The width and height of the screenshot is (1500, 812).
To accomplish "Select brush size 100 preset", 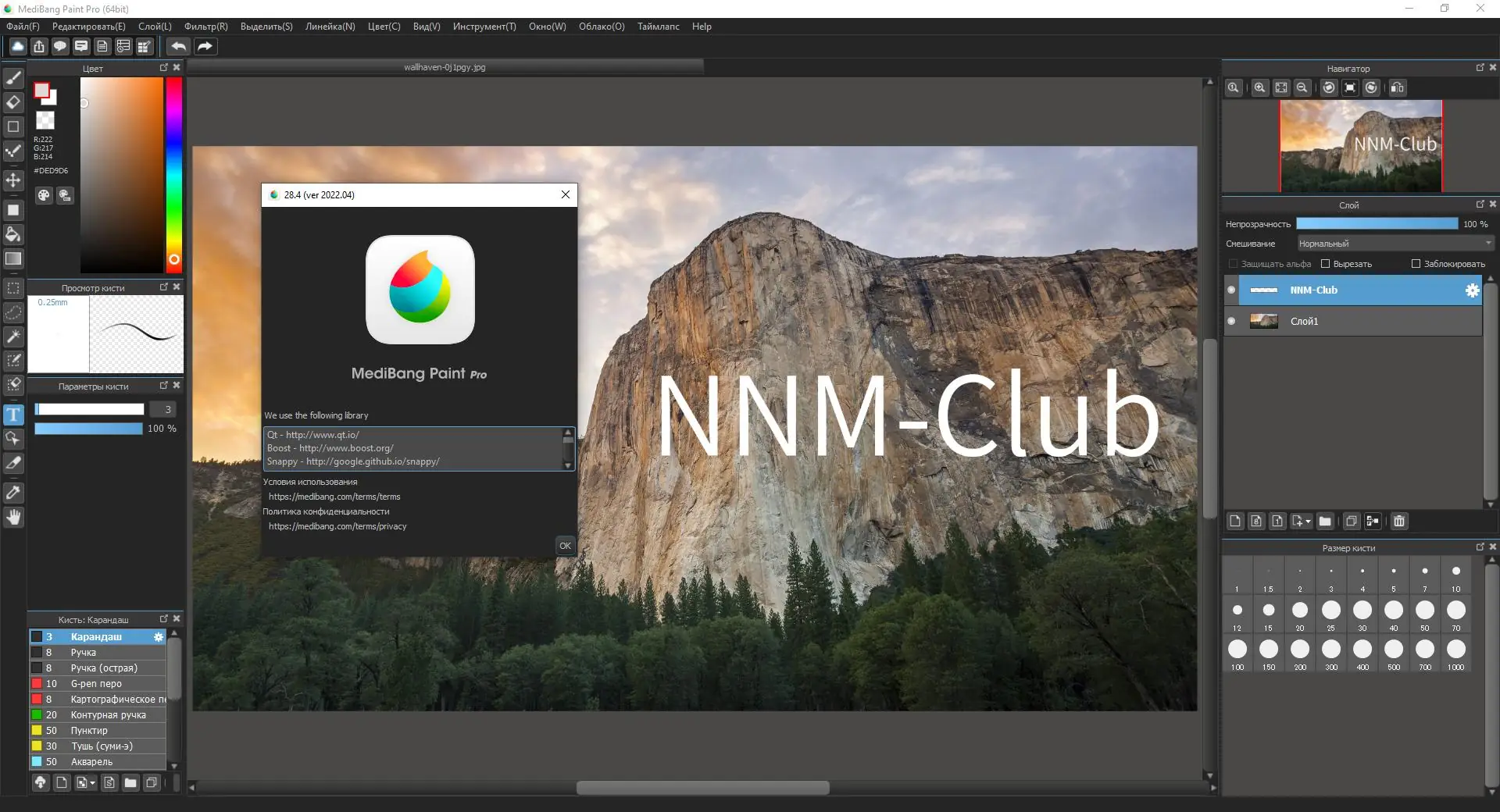I will (1237, 654).
